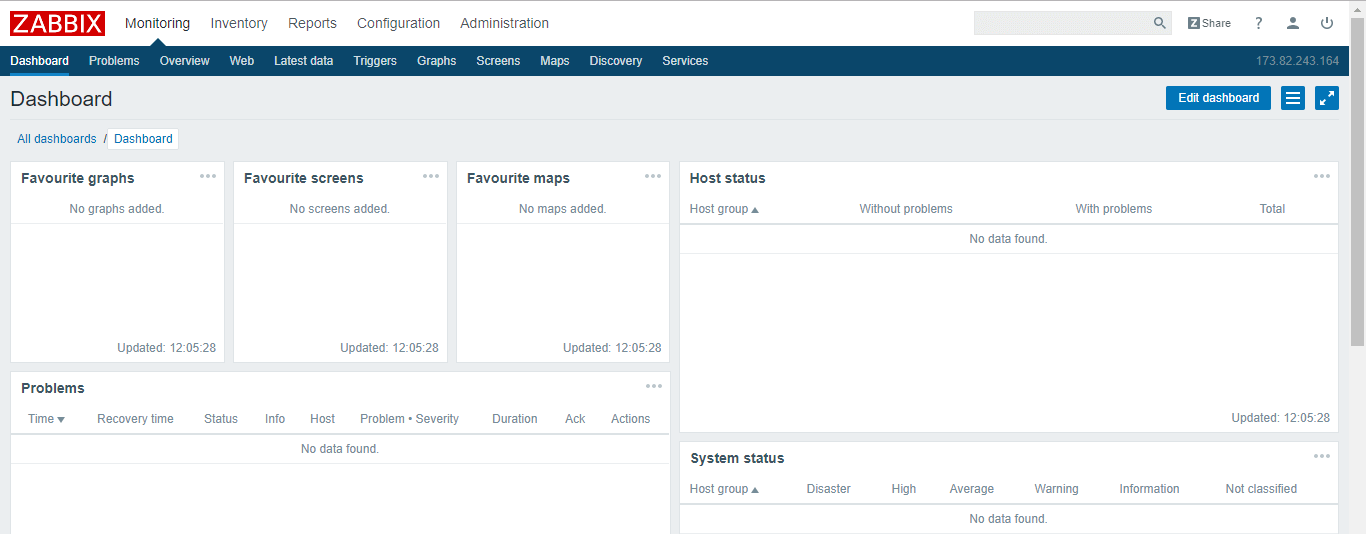
Task: Open Favourite maps widget menu dots
Action: click(x=653, y=176)
